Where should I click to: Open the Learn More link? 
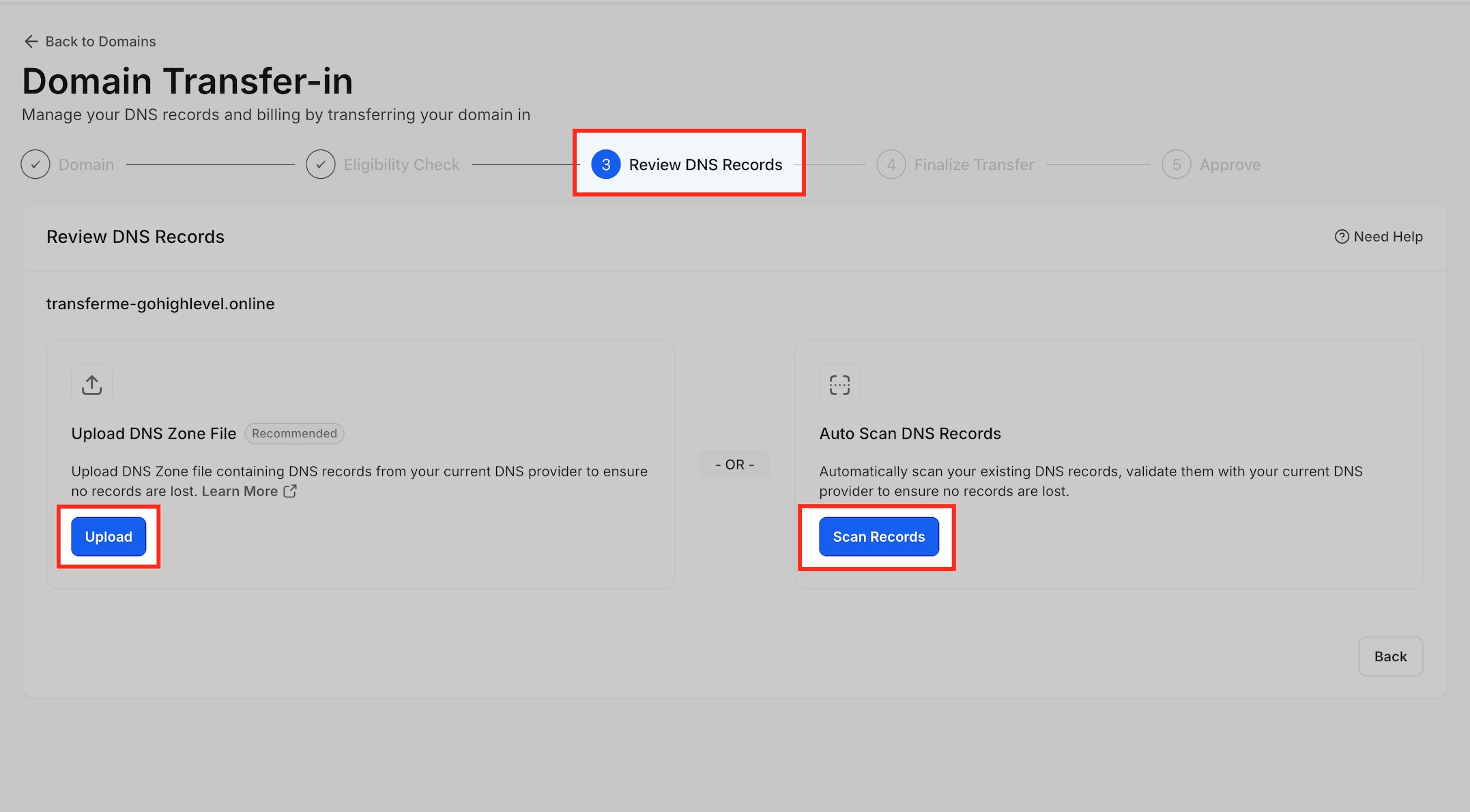[x=240, y=491]
